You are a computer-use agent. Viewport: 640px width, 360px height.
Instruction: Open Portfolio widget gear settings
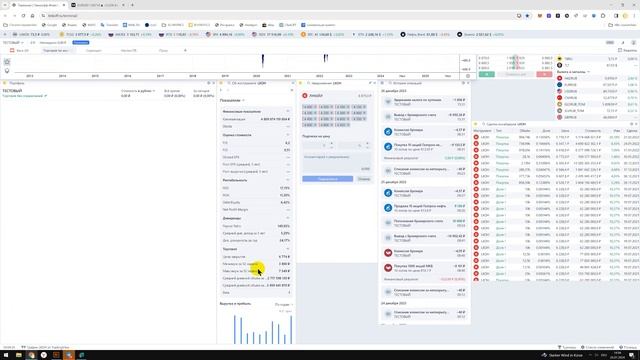(209, 83)
